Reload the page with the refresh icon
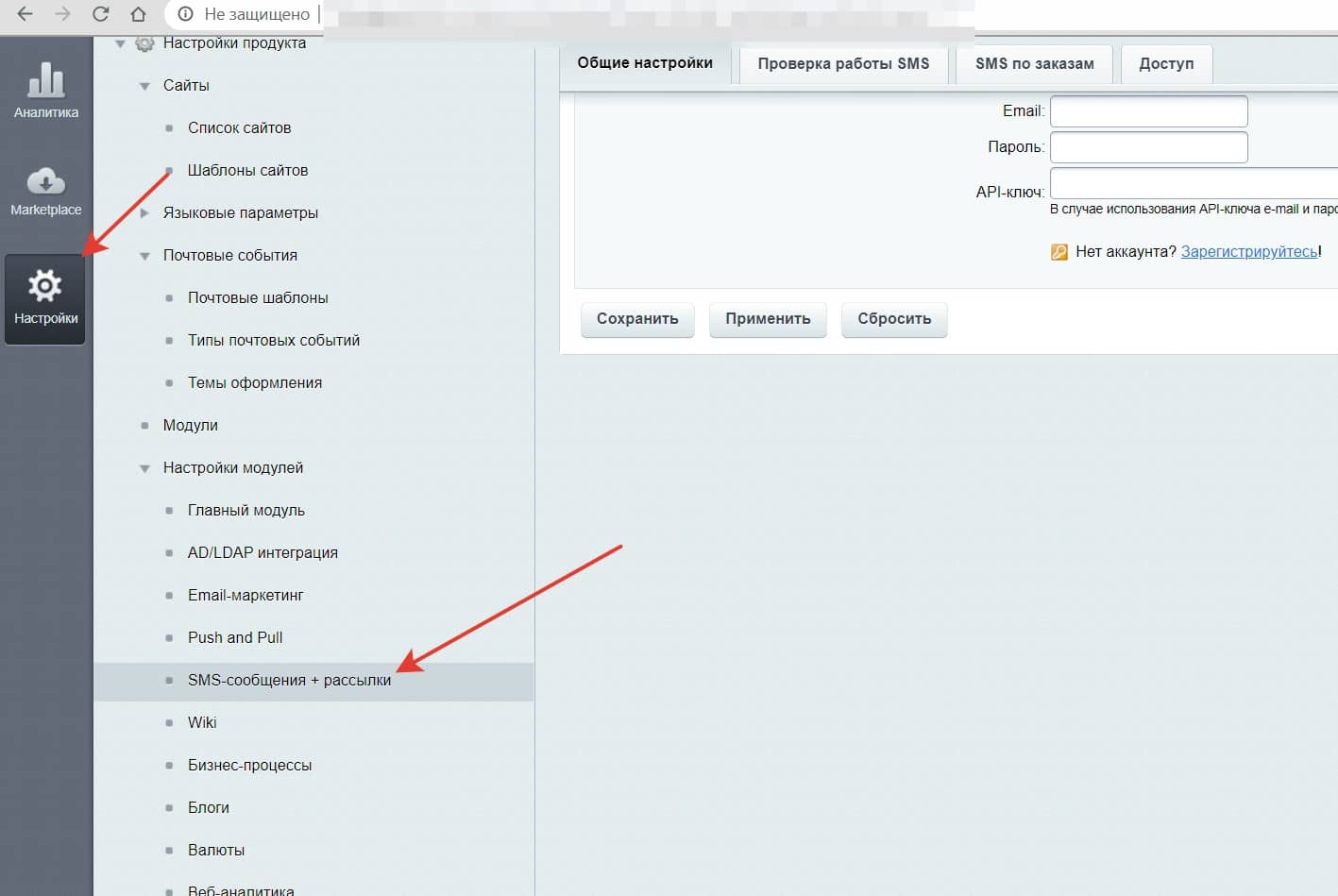The height and width of the screenshot is (896, 1338). point(100,14)
